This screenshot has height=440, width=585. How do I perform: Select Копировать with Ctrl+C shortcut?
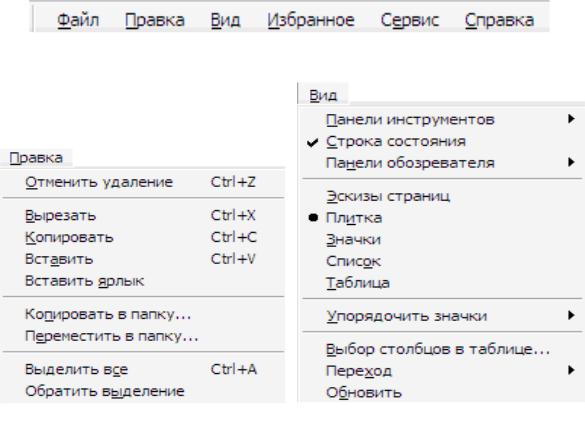(x=144, y=237)
